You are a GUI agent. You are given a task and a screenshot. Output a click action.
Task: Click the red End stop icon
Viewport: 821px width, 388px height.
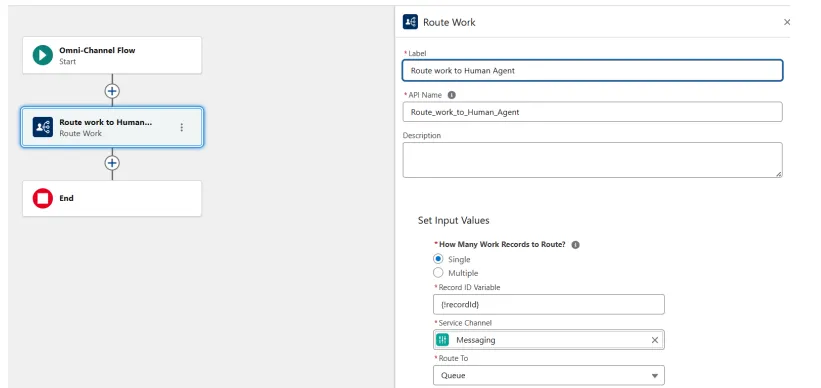tap(43, 198)
